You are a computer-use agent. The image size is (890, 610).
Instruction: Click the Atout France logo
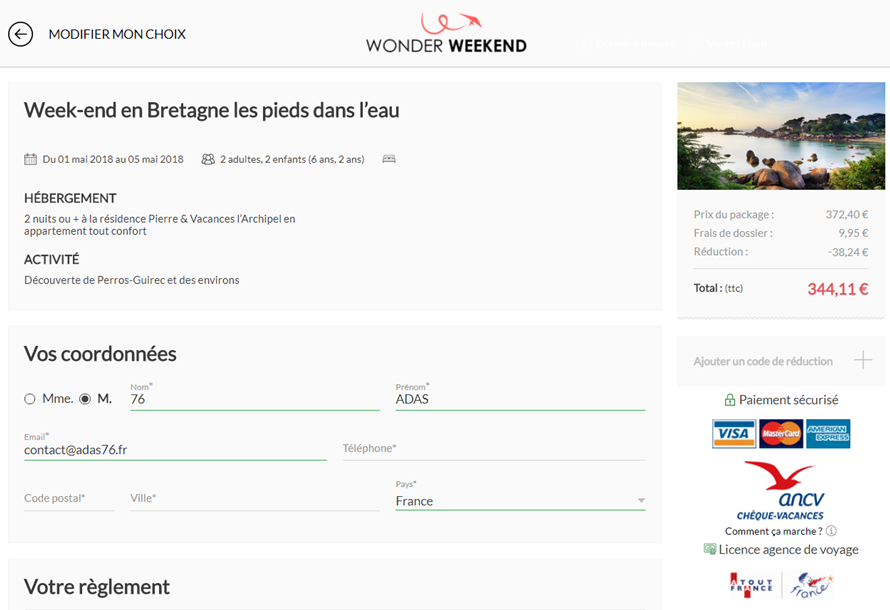click(x=752, y=585)
